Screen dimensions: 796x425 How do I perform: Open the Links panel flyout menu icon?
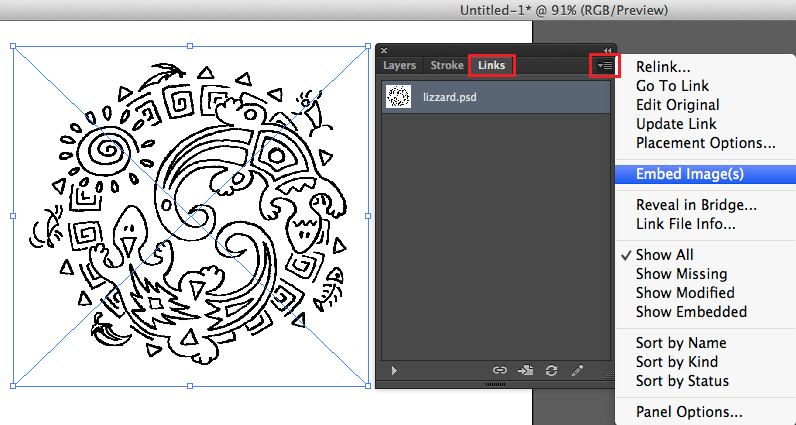pos(605,65)
